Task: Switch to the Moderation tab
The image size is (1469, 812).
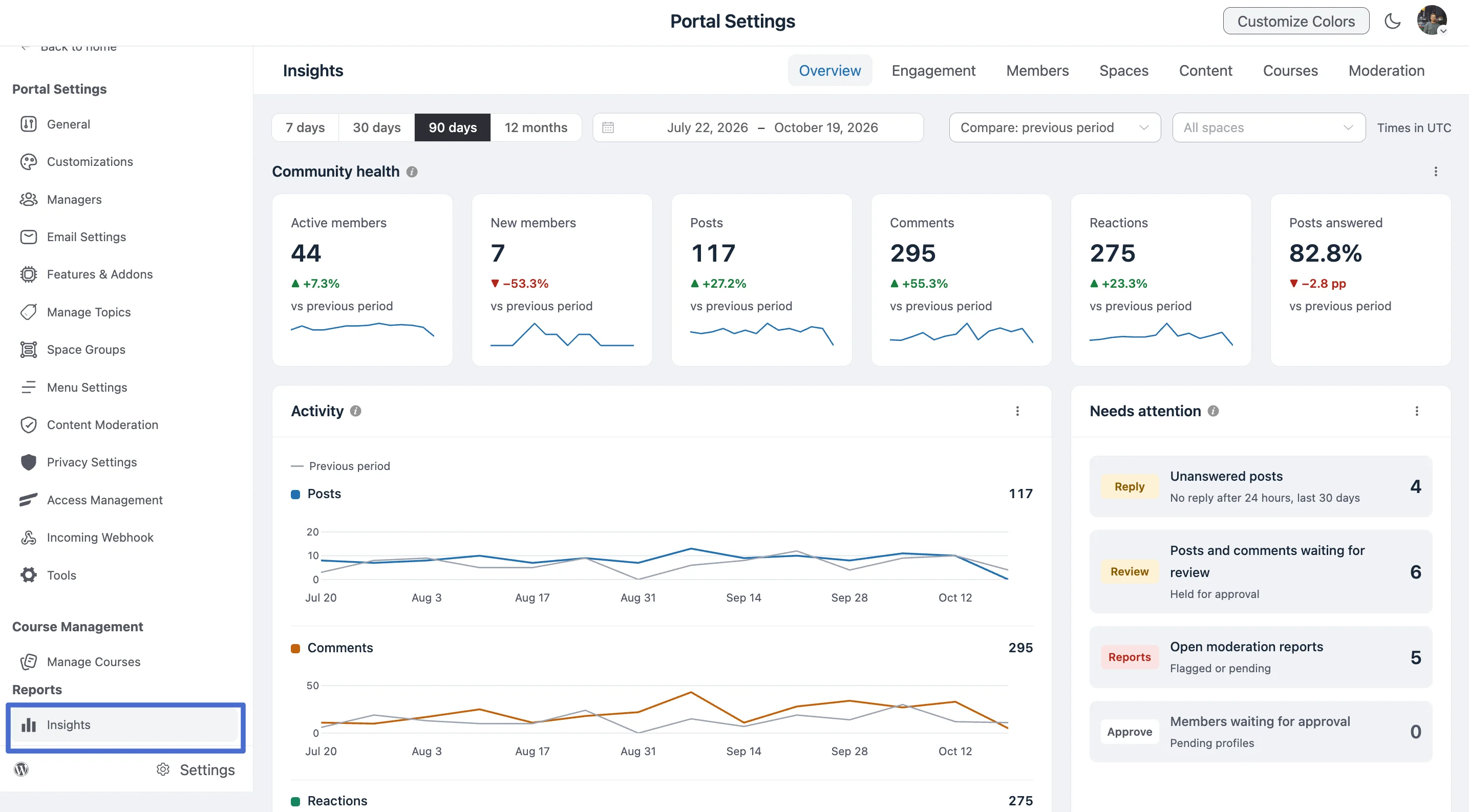Action: click(1387, 71)
